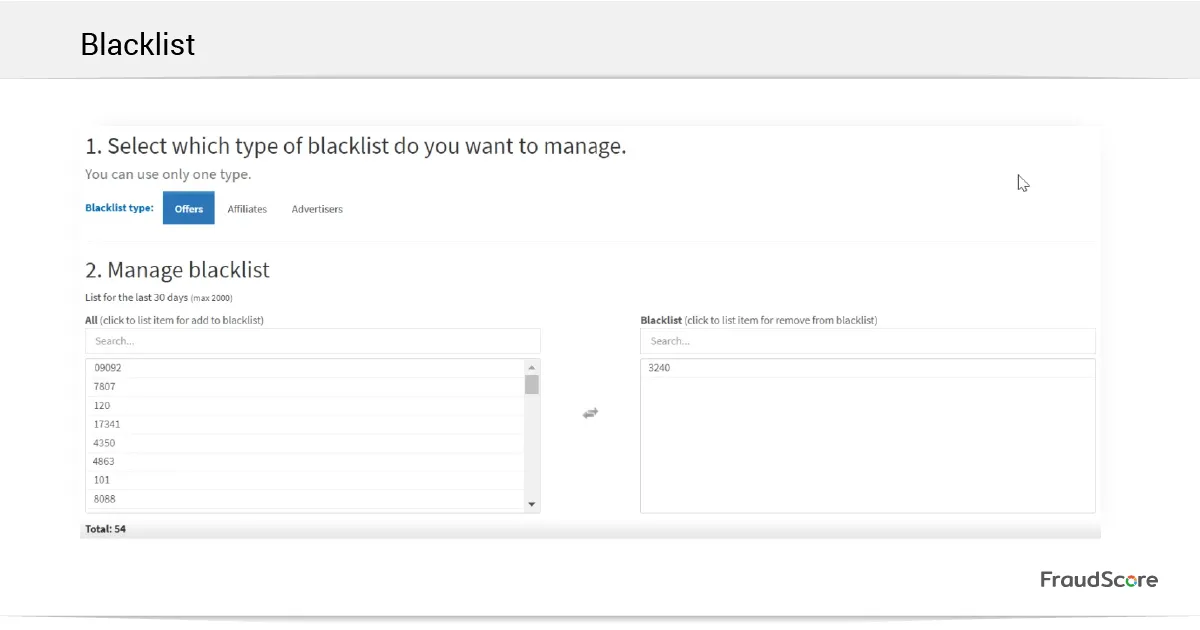Add offer 4863 to blacklist

tap(304, 462)
